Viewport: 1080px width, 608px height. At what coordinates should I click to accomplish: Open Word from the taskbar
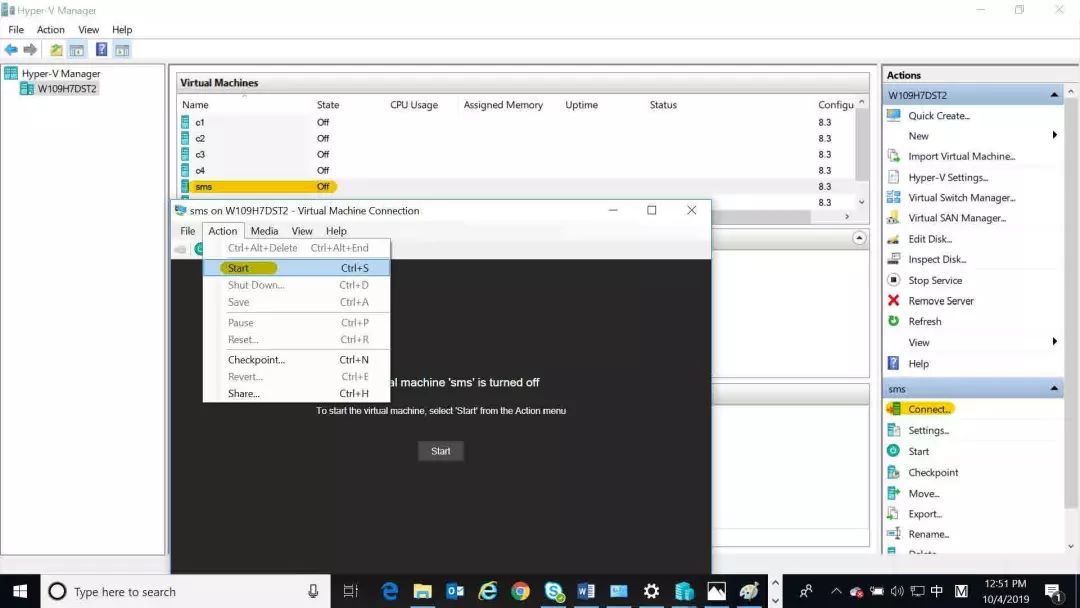point(586,591)
